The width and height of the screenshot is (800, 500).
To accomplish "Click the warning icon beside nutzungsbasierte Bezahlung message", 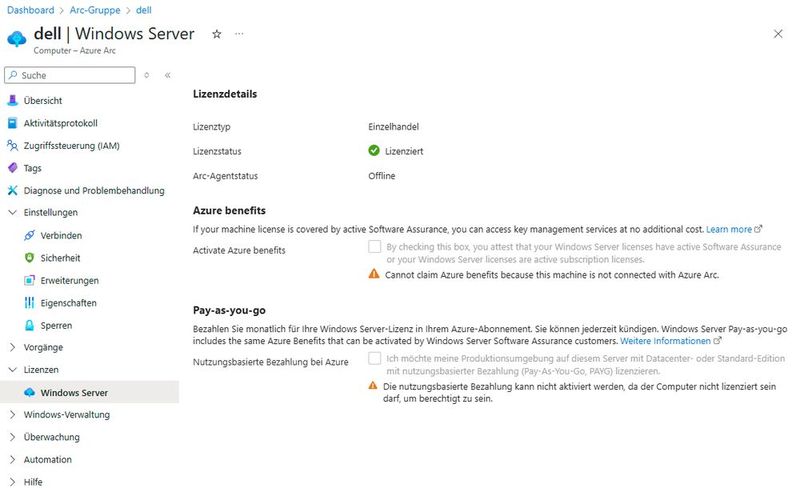I will (x=373, y=386).
